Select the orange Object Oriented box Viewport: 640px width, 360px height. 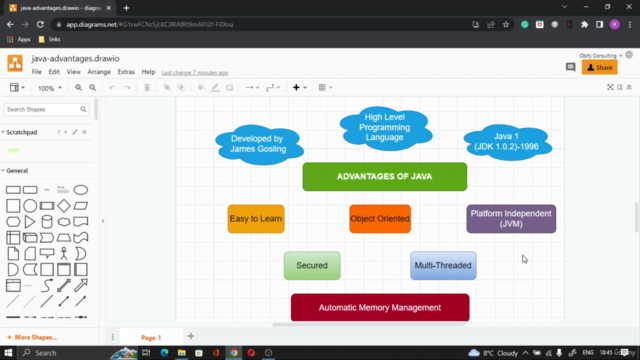click(380, 219)
